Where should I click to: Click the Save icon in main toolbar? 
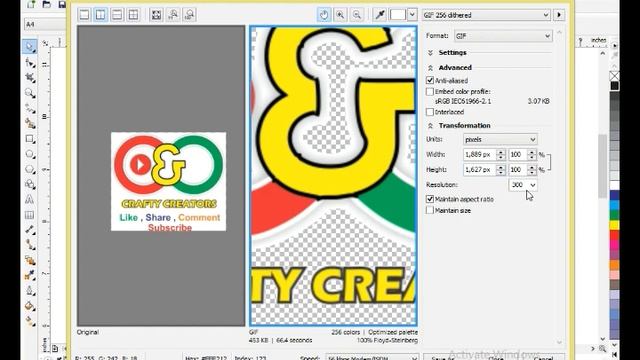[62, 4]
